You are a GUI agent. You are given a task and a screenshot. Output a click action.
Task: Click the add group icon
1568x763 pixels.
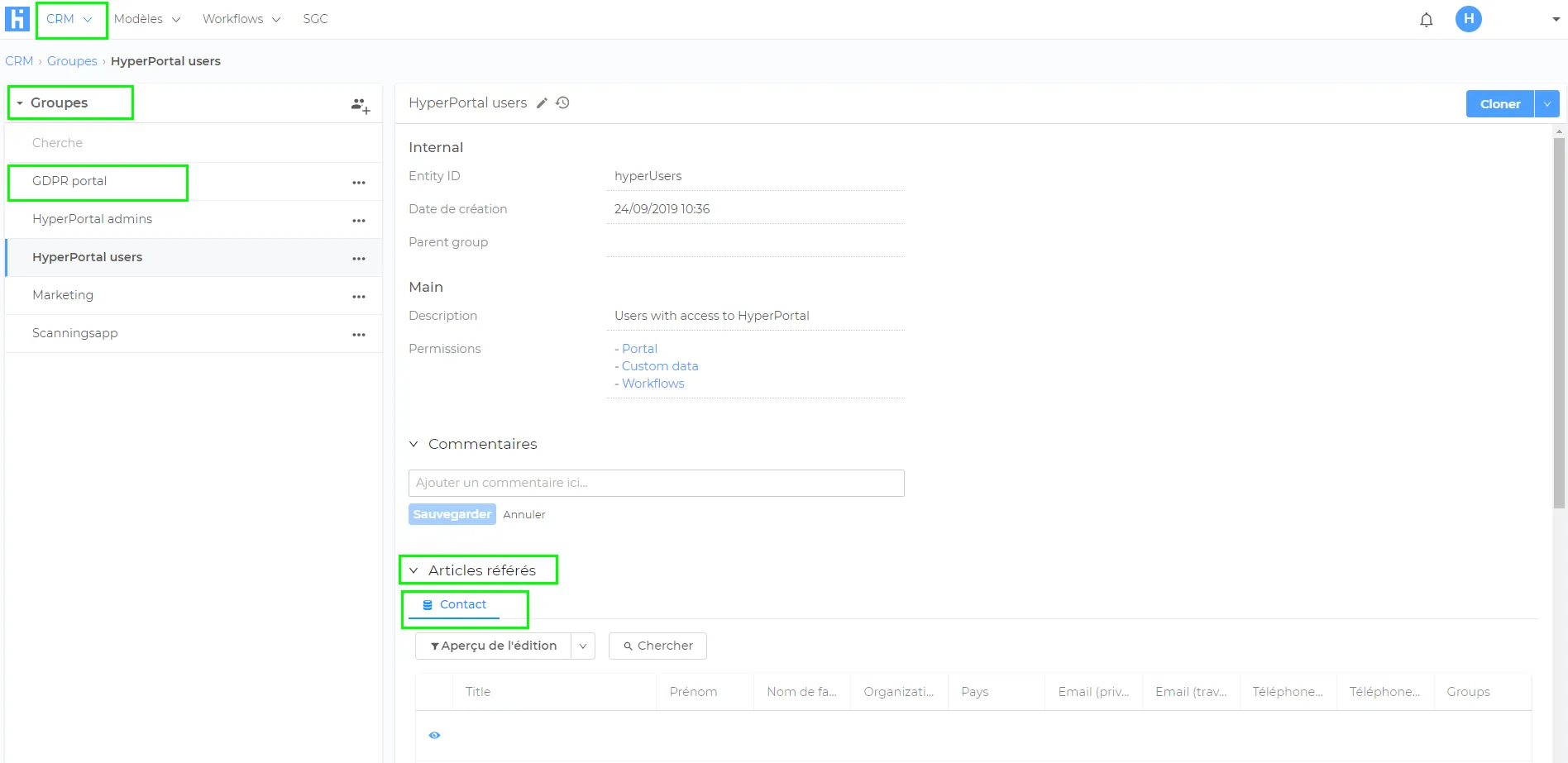pos(360,105)
